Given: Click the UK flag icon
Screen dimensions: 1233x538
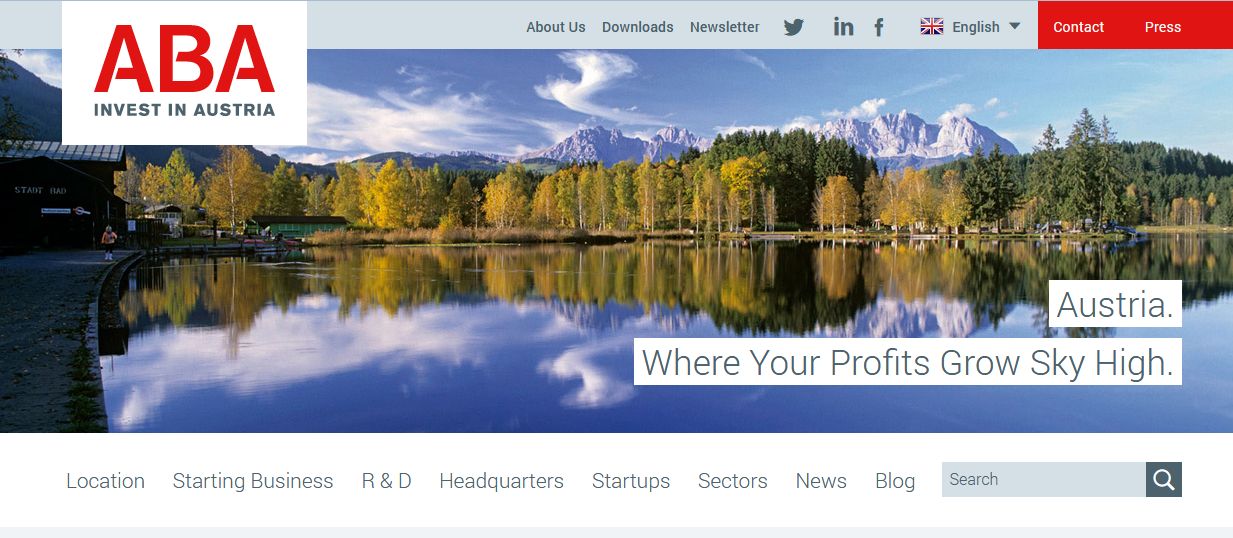Looking at the screenshot, I should pyautogui.click(x=932, y=27).
